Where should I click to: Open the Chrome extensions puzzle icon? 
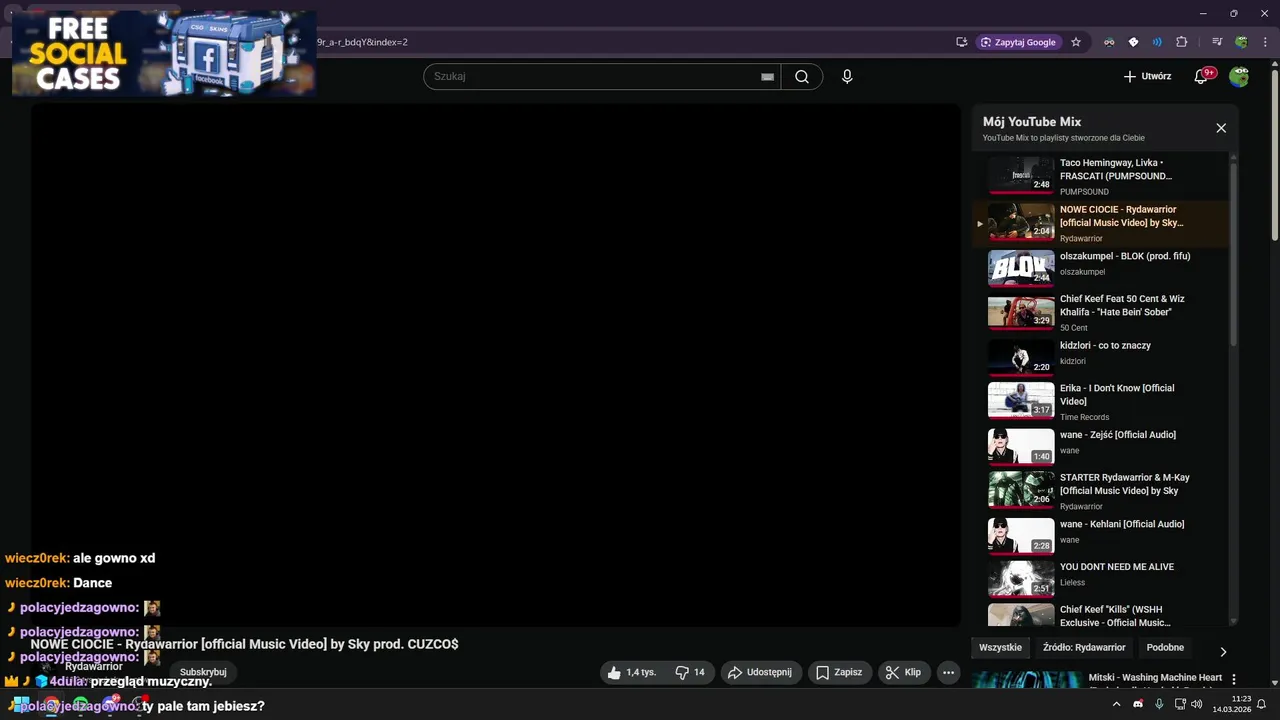point(1182,42)
